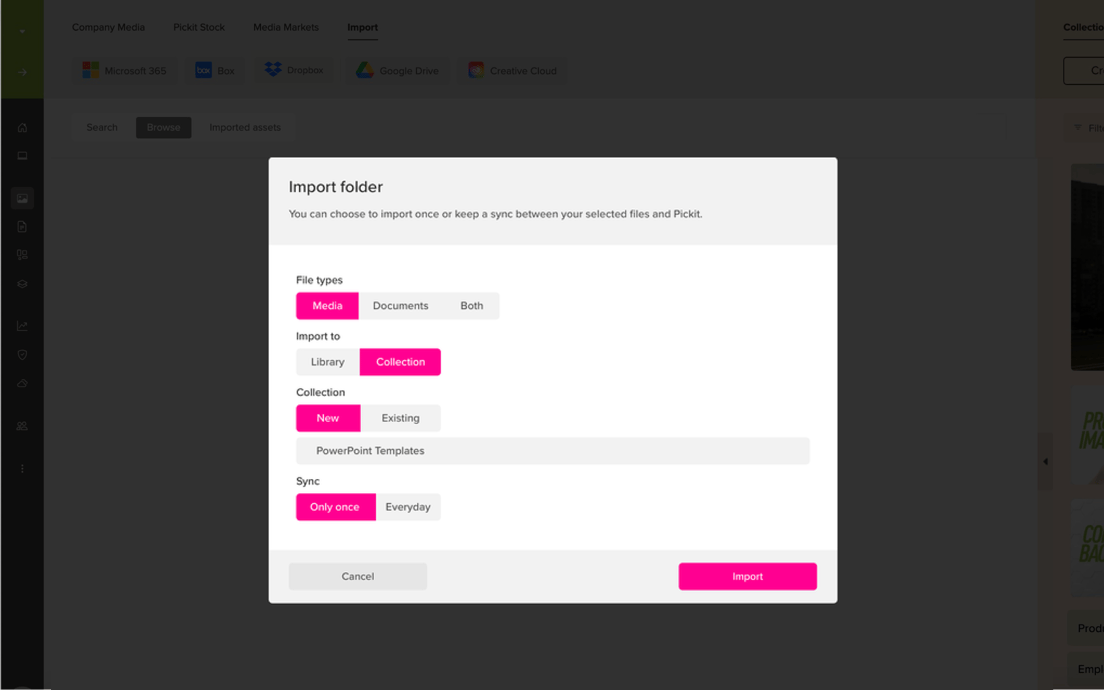Toggle import destination to Library
Viewport: 1104px width, 690px height.
click(x=327, y=361)
